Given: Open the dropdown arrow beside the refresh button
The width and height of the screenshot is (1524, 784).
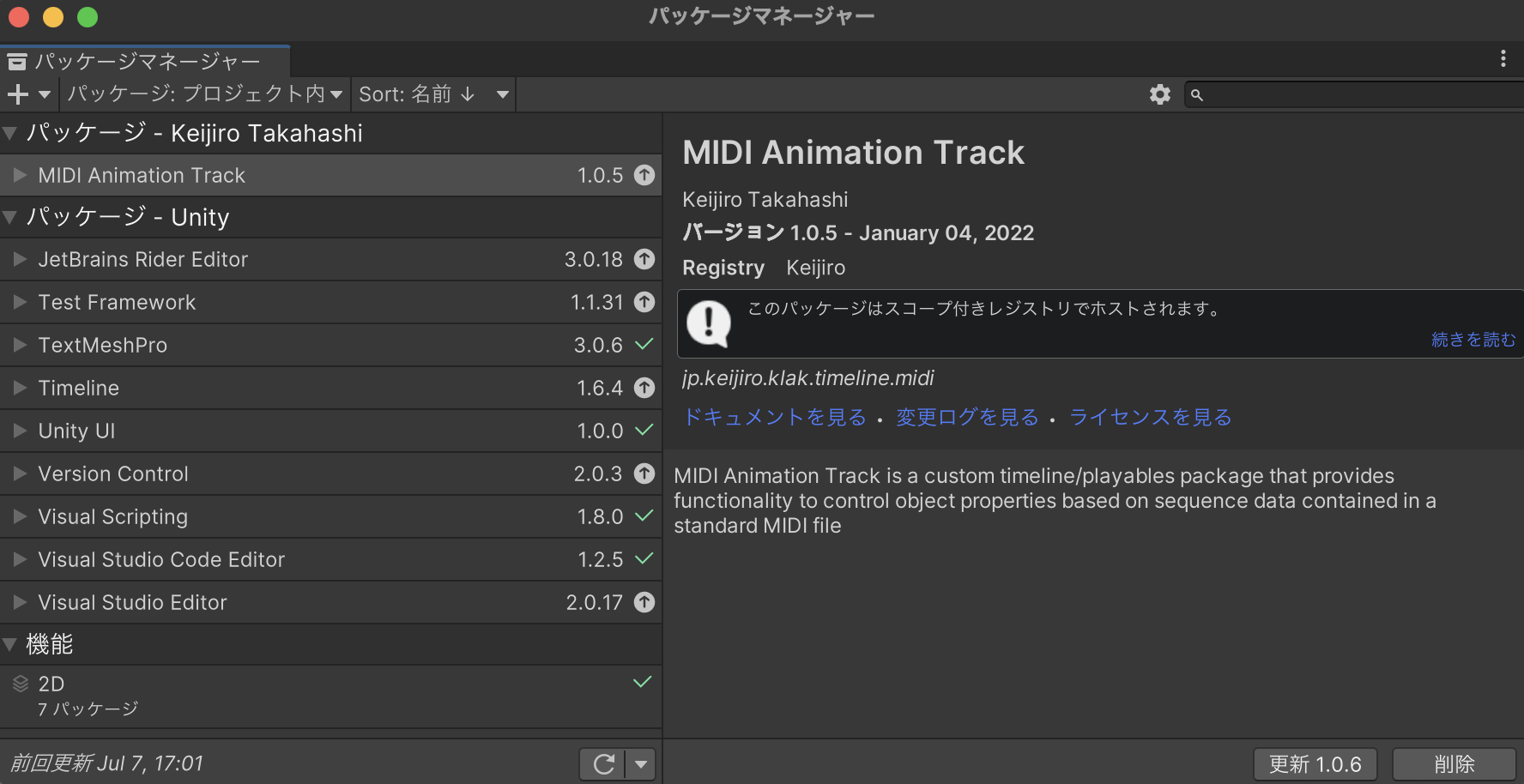Looking at the screenshot, I should [x=639, y=763].
